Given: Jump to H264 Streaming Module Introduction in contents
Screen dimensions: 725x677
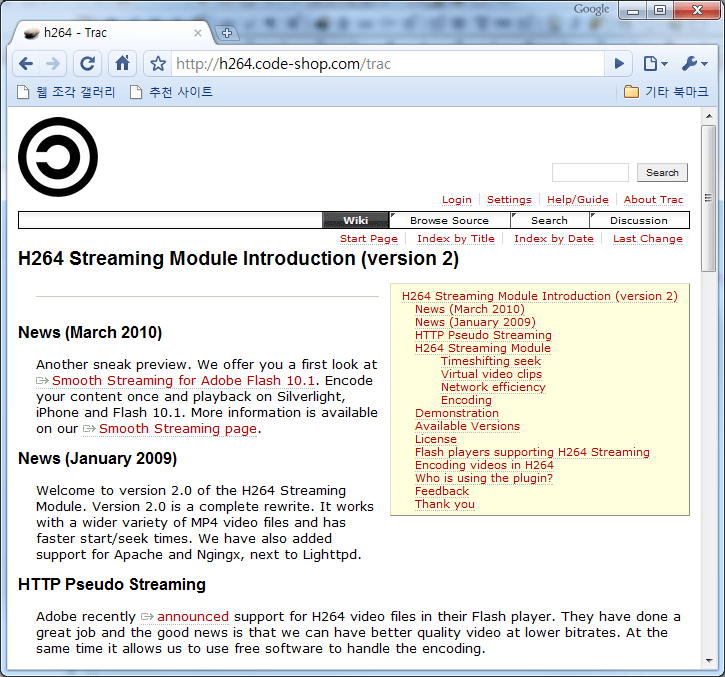Looking at the screenshot, I should [x=540, y=296].
